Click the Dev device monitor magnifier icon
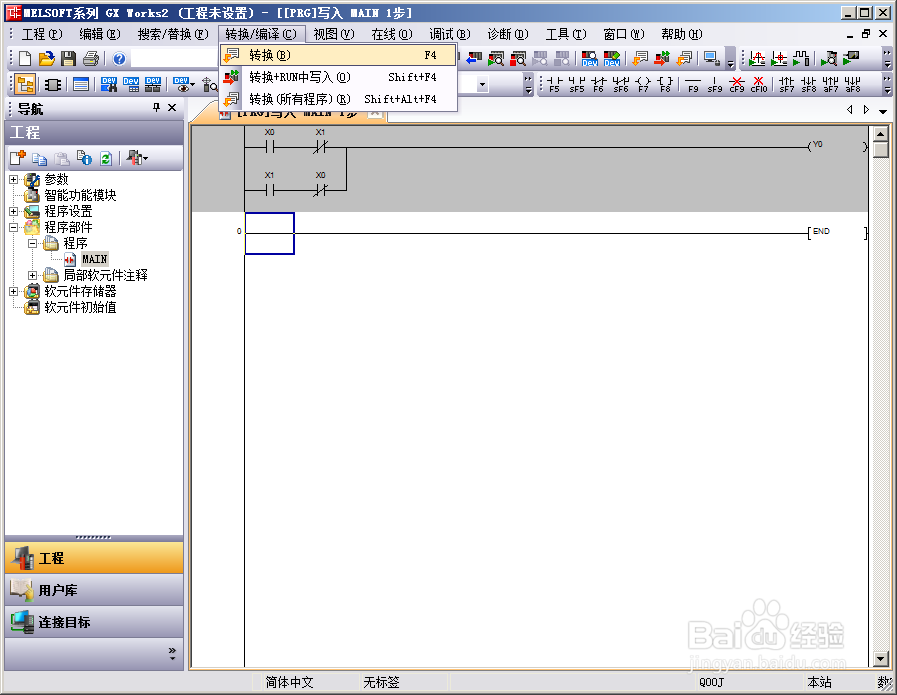 coord(590,58)
